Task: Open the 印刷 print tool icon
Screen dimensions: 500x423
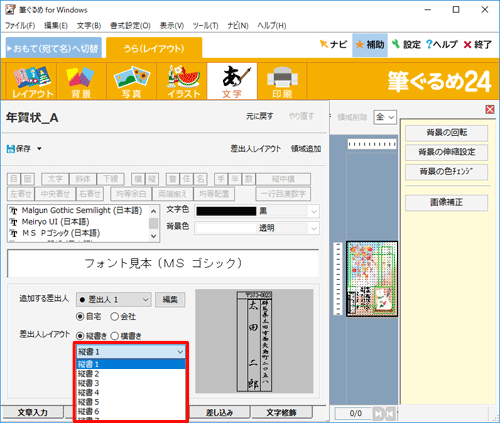Action: (282, 81)
